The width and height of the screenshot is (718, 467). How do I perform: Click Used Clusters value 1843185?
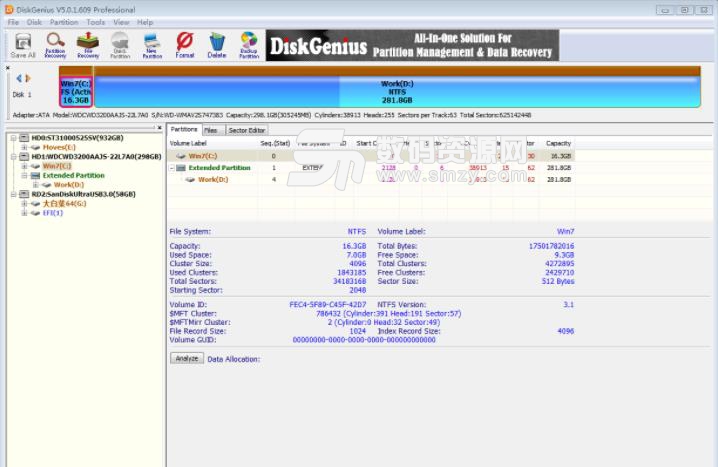tap(352, 272)
